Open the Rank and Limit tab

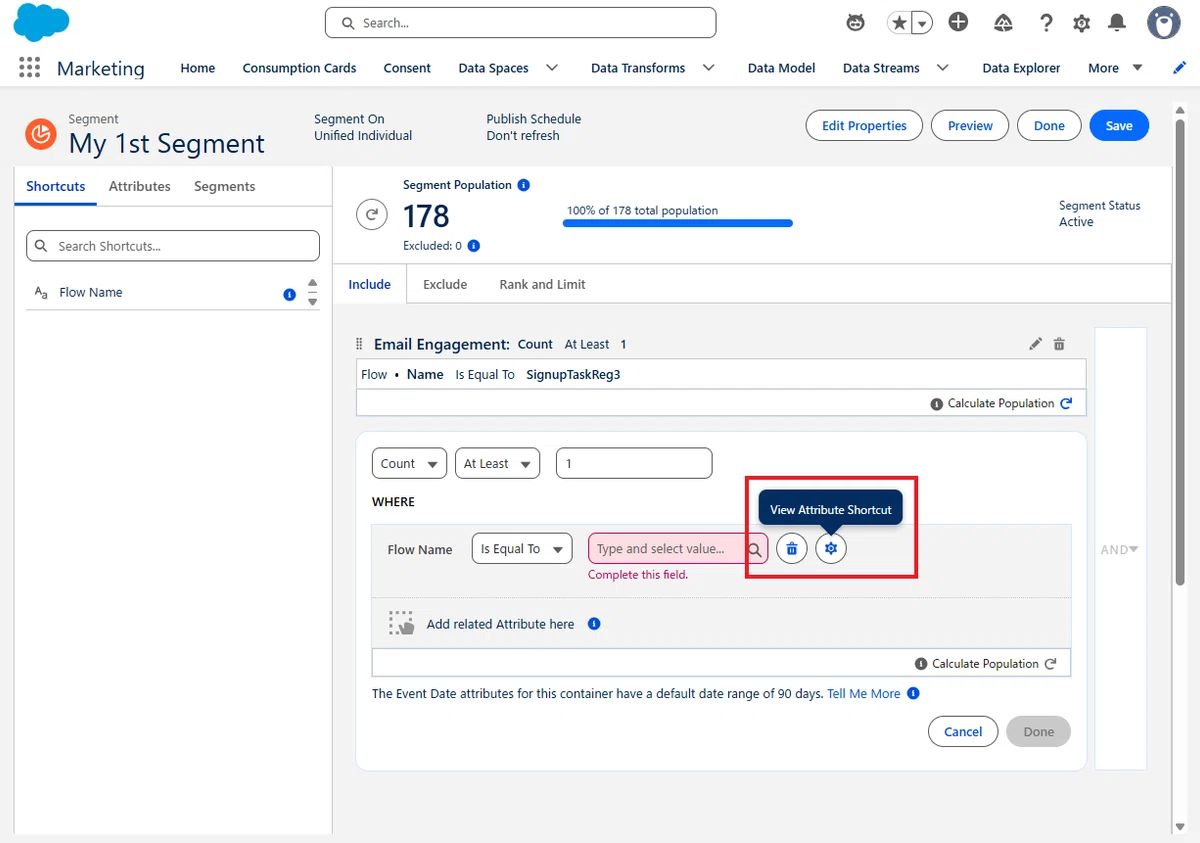coord(542,284)
